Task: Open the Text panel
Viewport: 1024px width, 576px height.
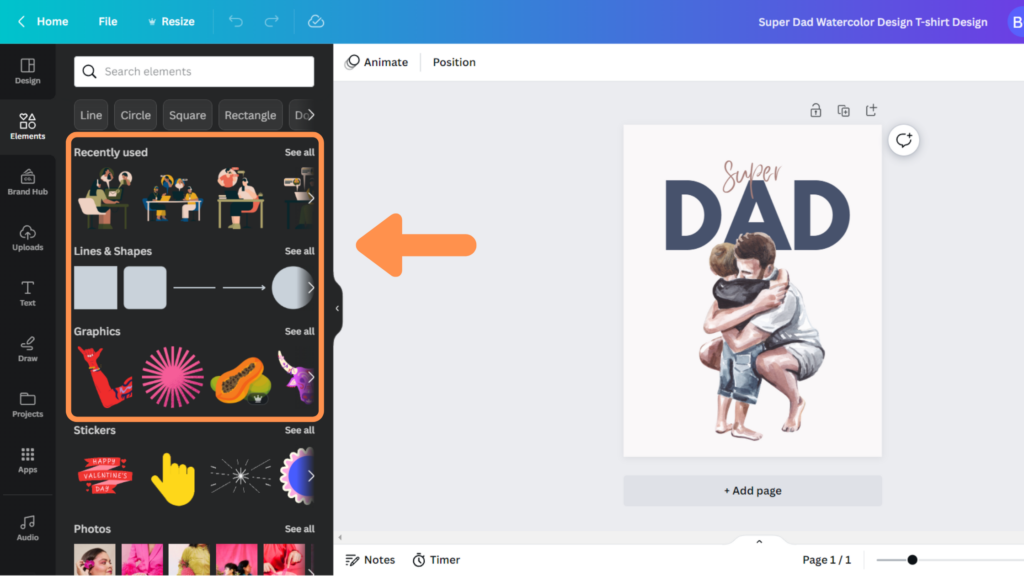Action: (27, 293)
